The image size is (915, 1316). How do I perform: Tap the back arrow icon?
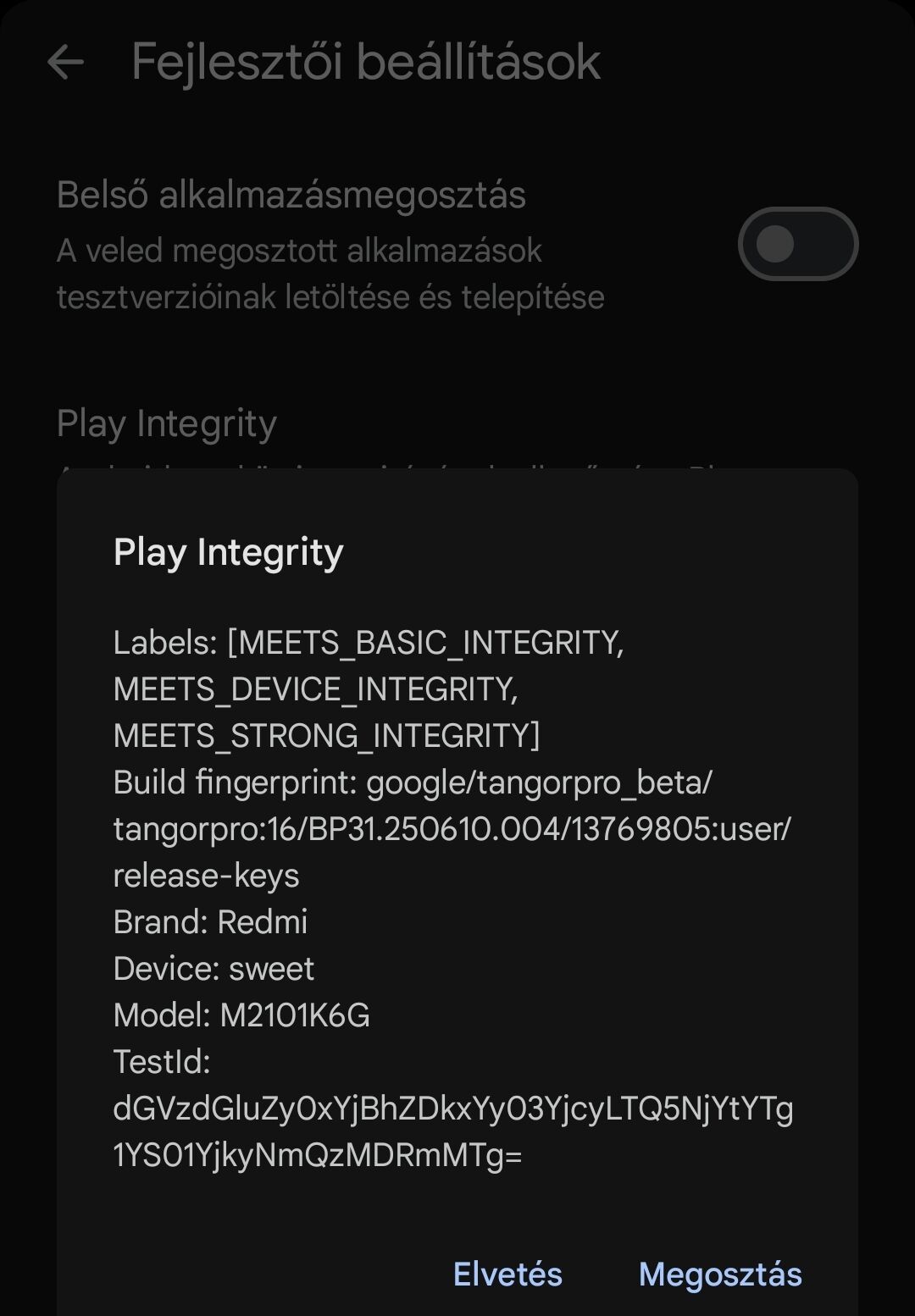65,62
